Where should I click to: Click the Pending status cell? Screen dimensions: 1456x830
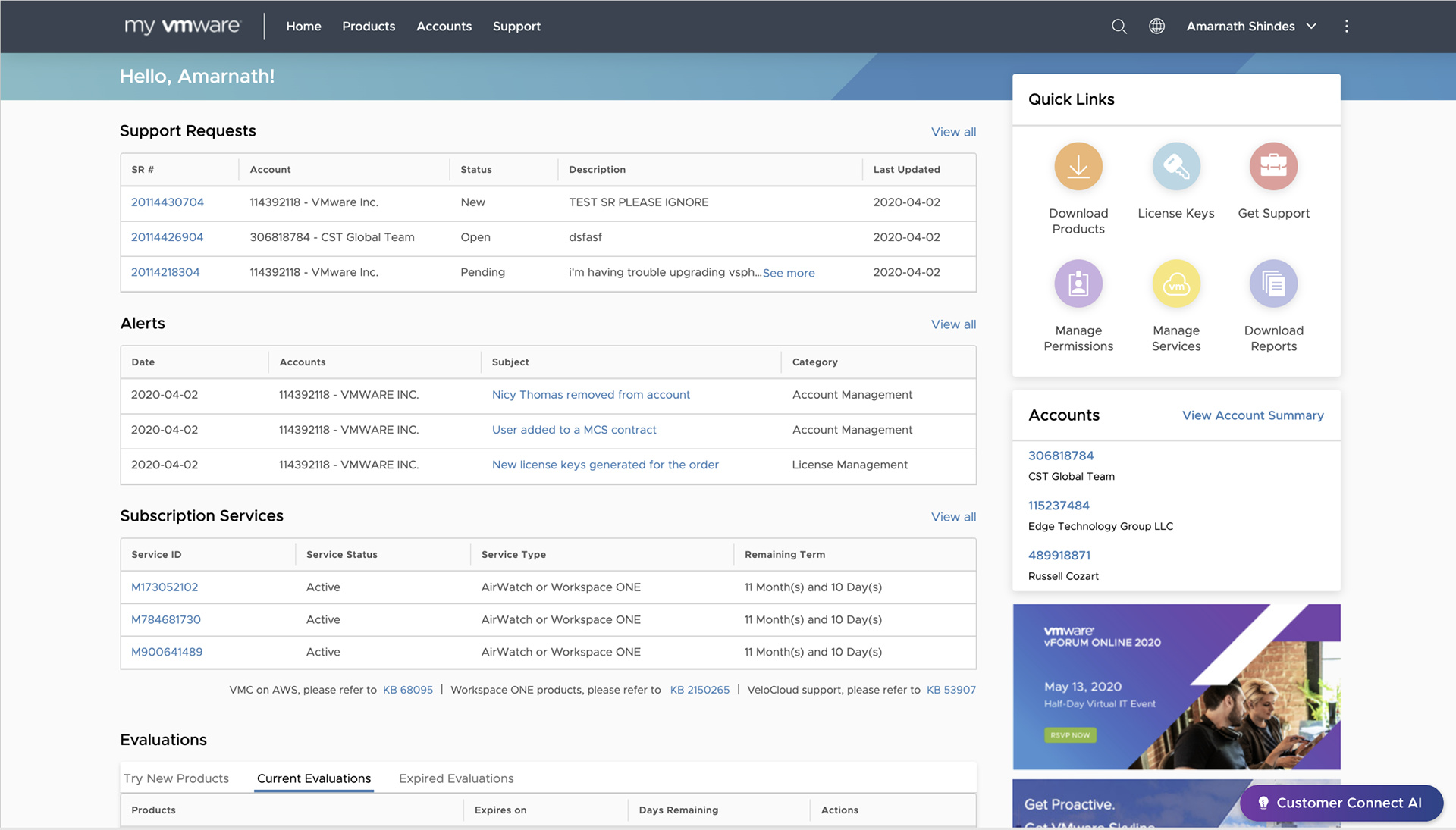[x=482, y=272]
